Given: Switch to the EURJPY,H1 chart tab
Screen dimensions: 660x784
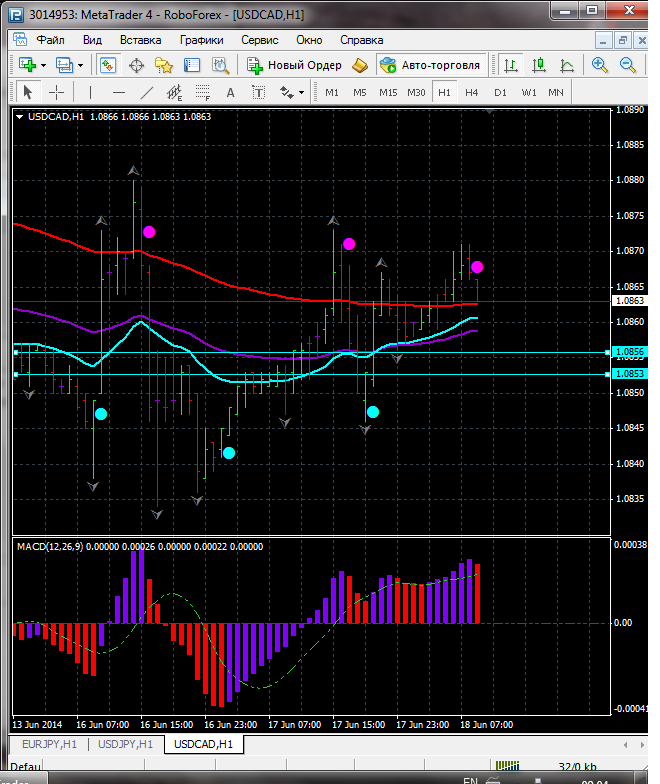Looking at the screenshot, I should coord(46,744).
